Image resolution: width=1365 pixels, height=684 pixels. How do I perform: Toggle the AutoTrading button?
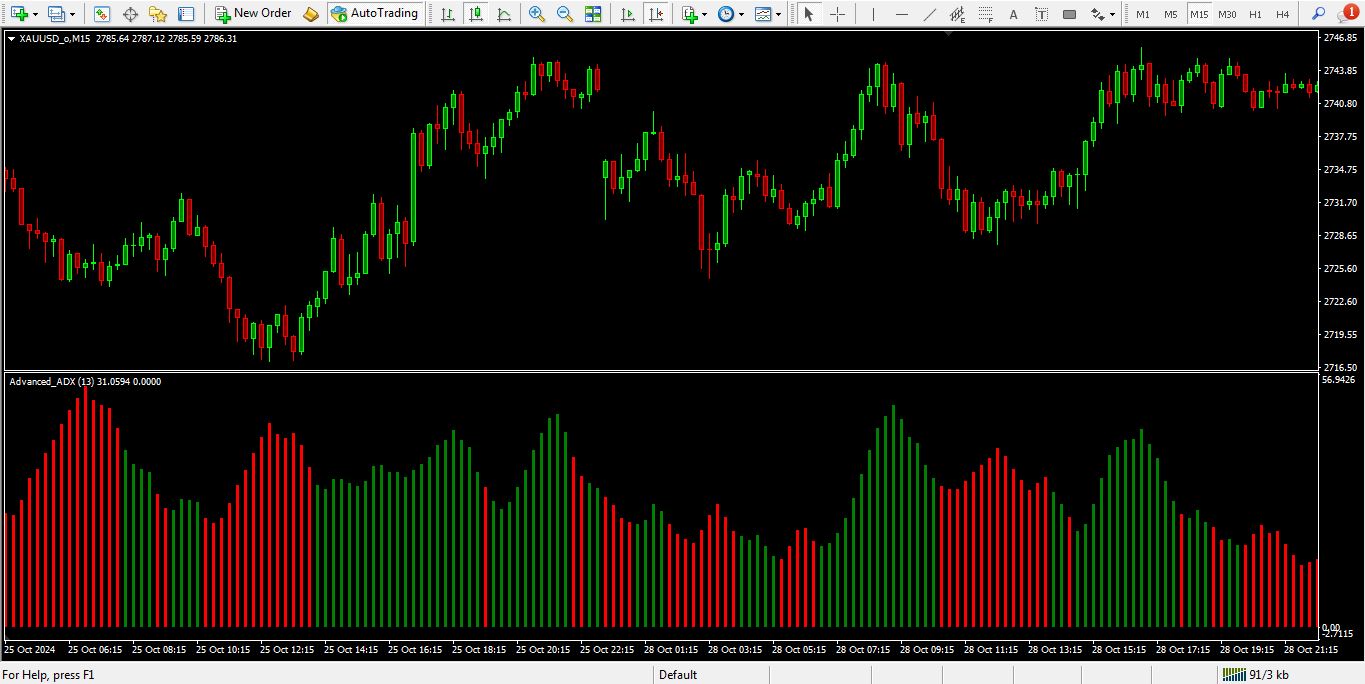tap(374, 14)
